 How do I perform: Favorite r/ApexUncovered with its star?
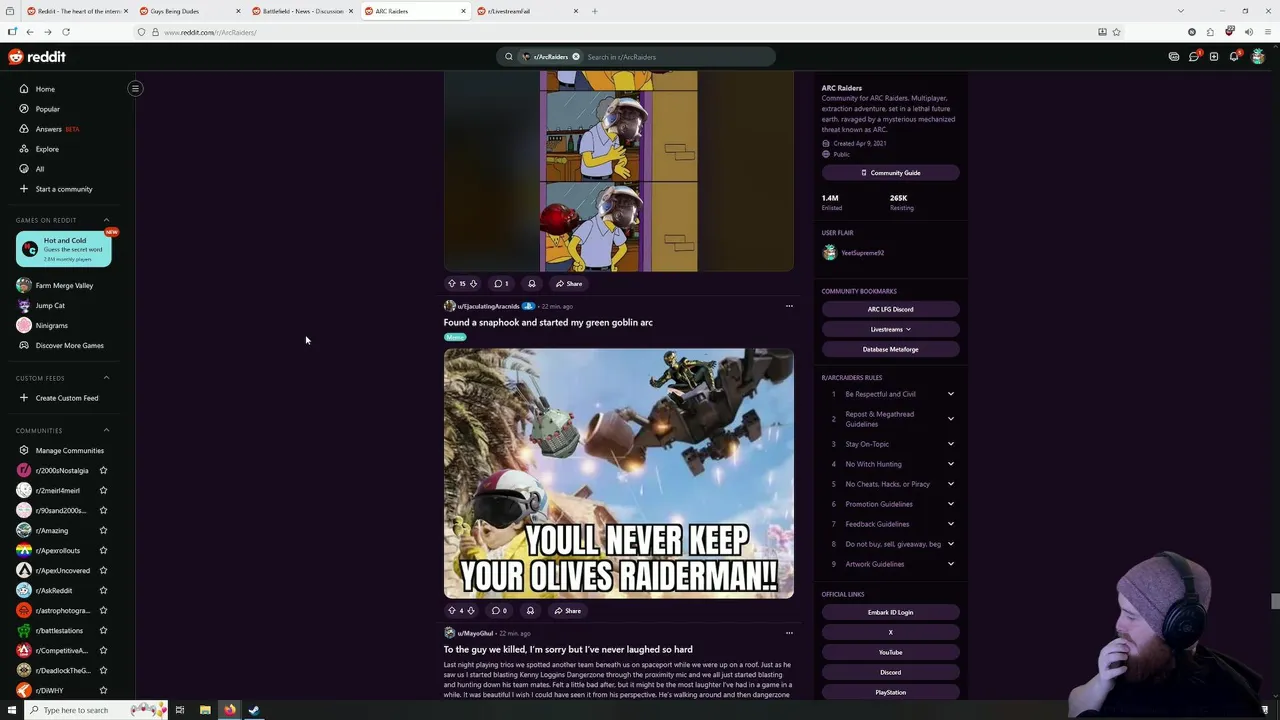[103, 570]
